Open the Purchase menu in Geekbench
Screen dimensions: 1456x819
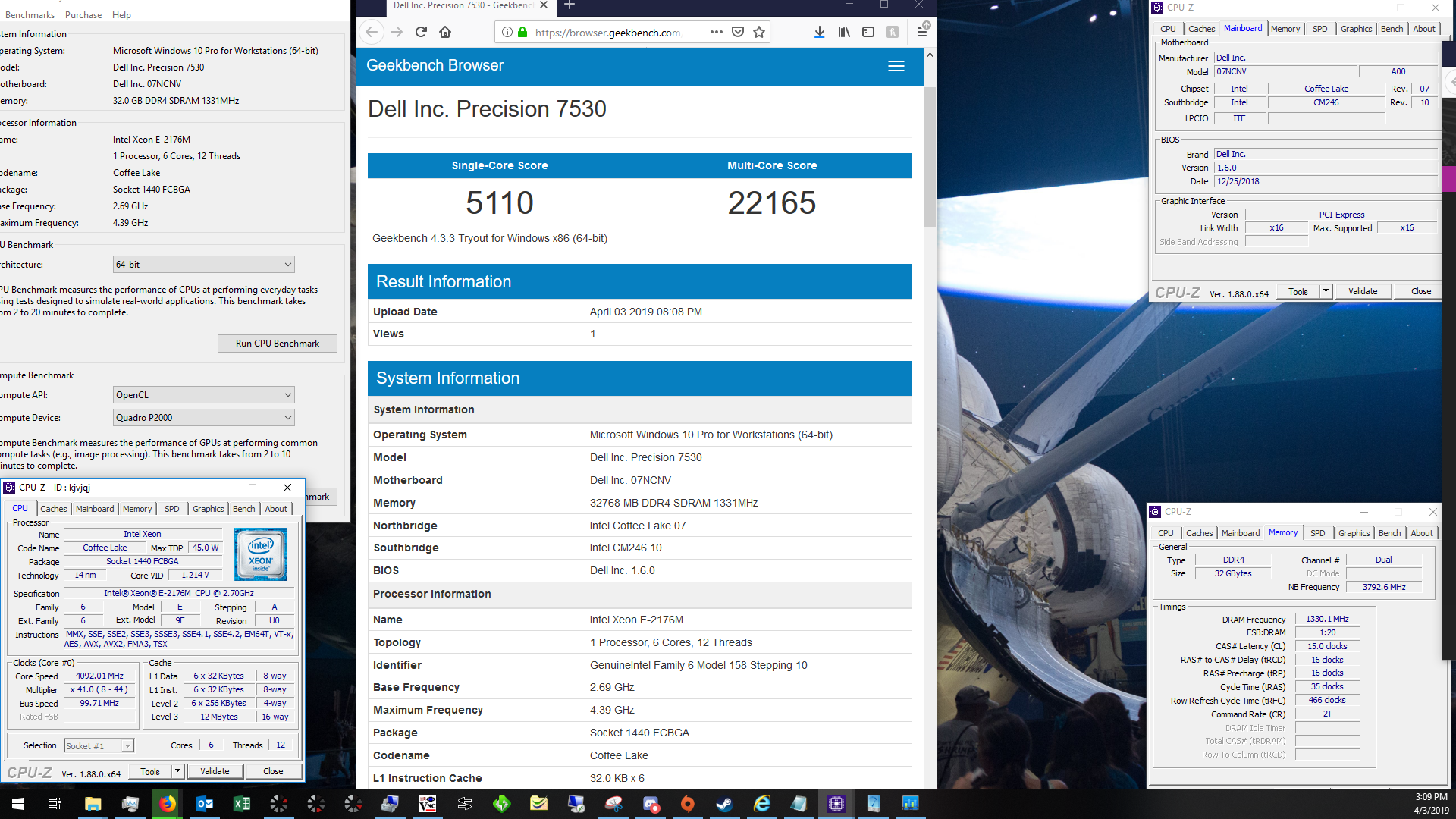click(83, 14)
